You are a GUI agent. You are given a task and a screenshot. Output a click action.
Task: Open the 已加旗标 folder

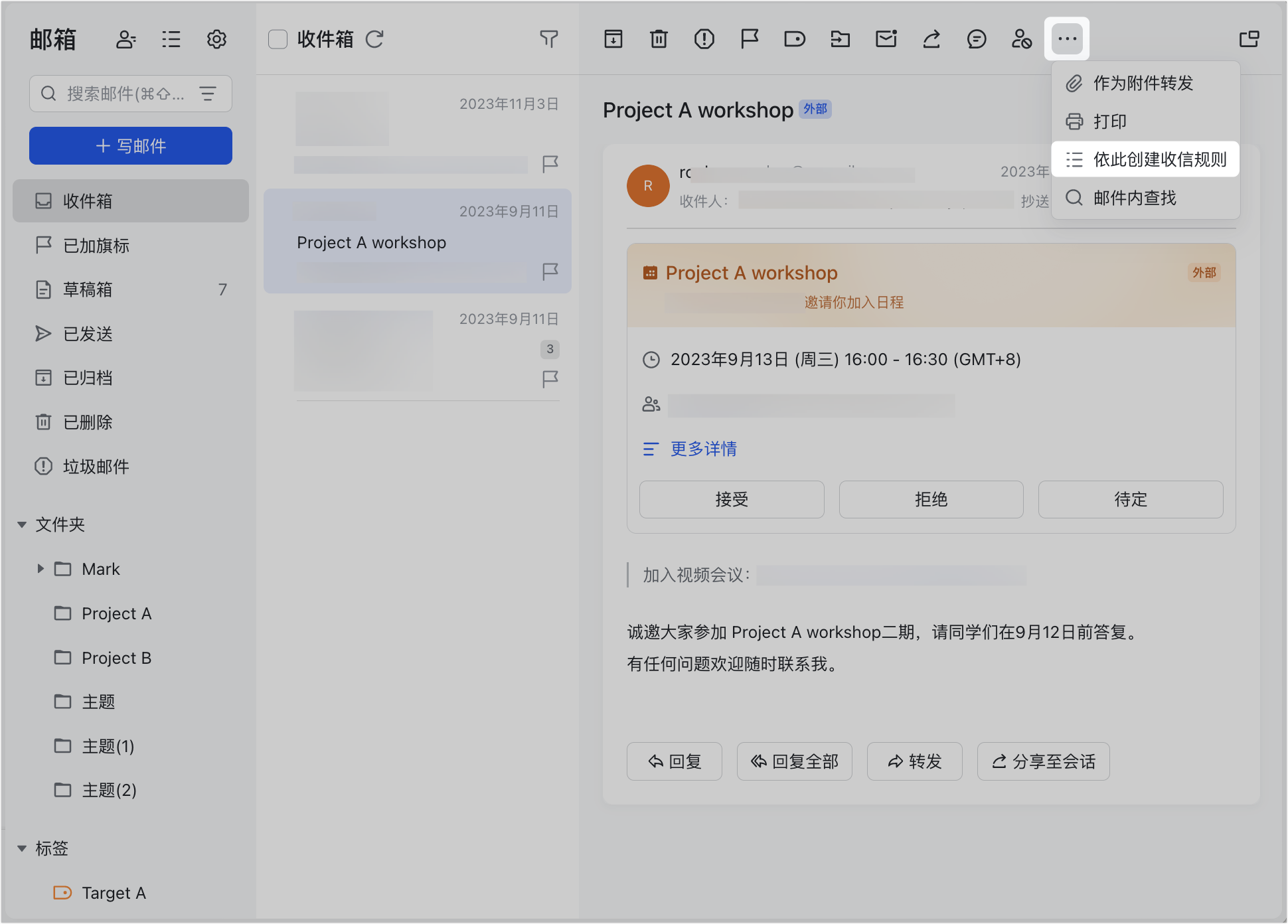(131, 246)
